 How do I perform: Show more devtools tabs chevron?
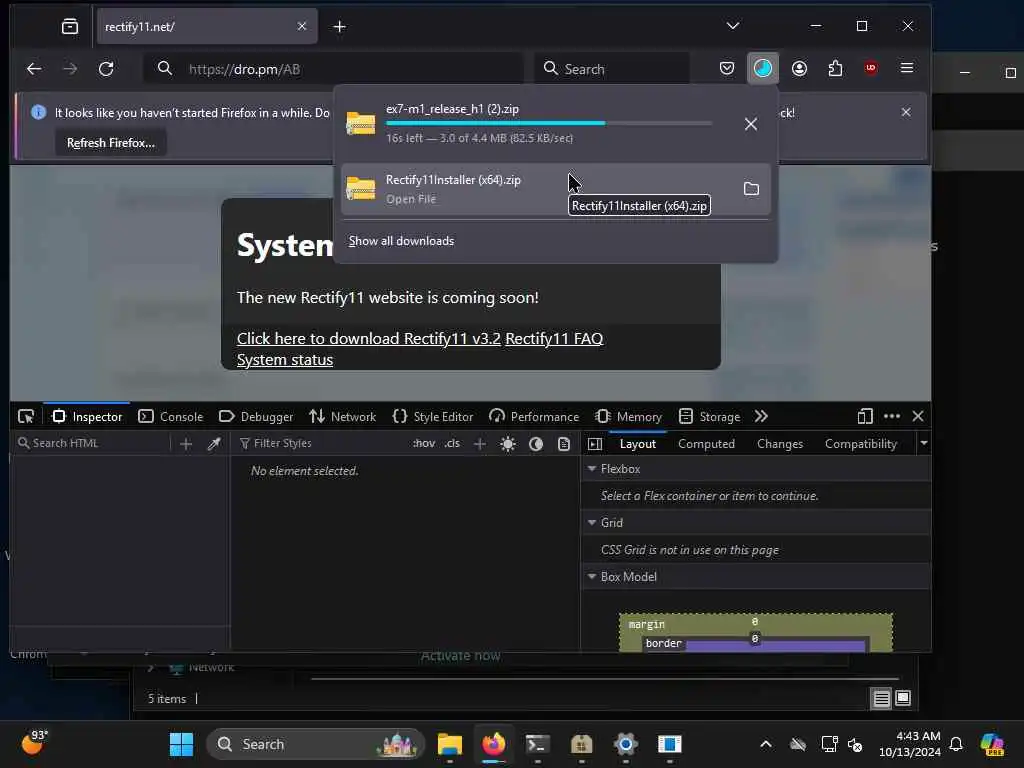pyautogui.click(x=761, y=417)
